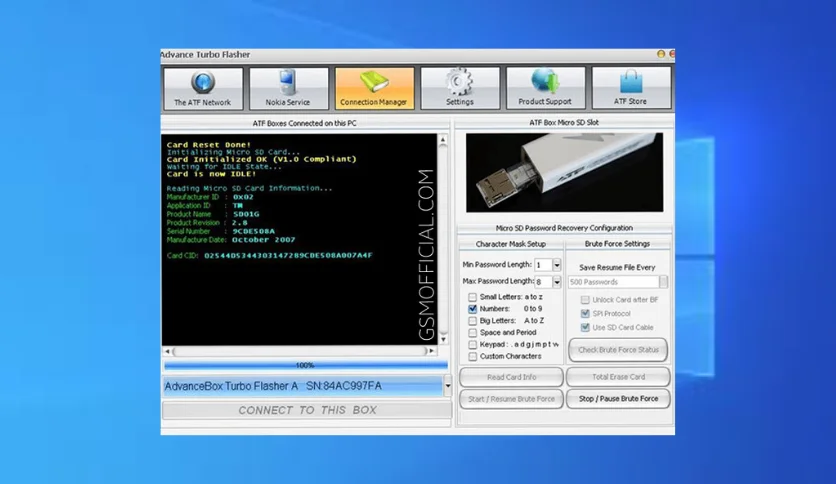Click the Total Erase Card button
This screenshot has height=484, width=836.
click(618, 377)
